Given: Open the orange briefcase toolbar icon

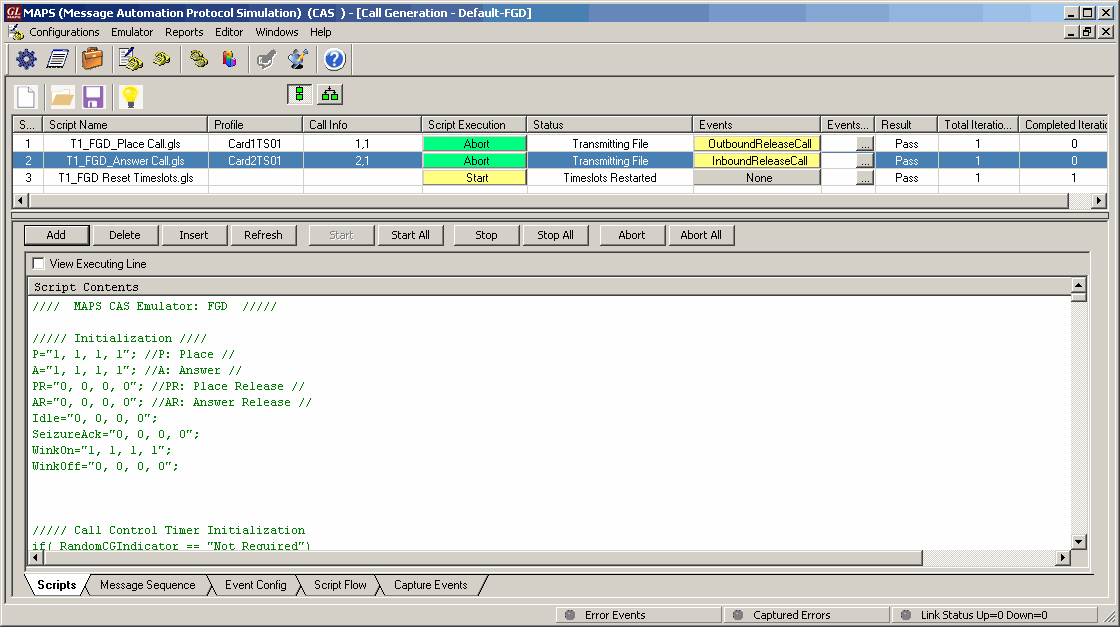Looking at the screenshot, I should pos(92,59).
